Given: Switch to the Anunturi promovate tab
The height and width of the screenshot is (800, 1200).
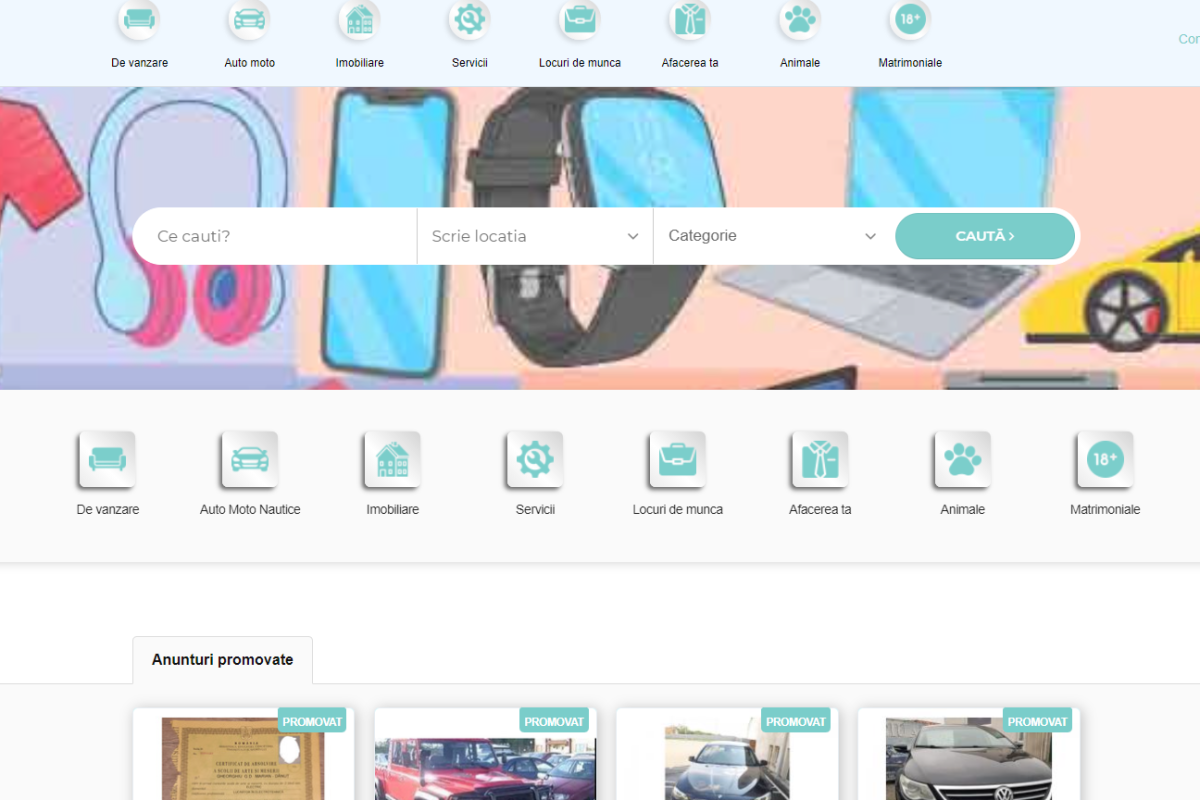Looking at the screenshot, I should [x=222, y=660].
